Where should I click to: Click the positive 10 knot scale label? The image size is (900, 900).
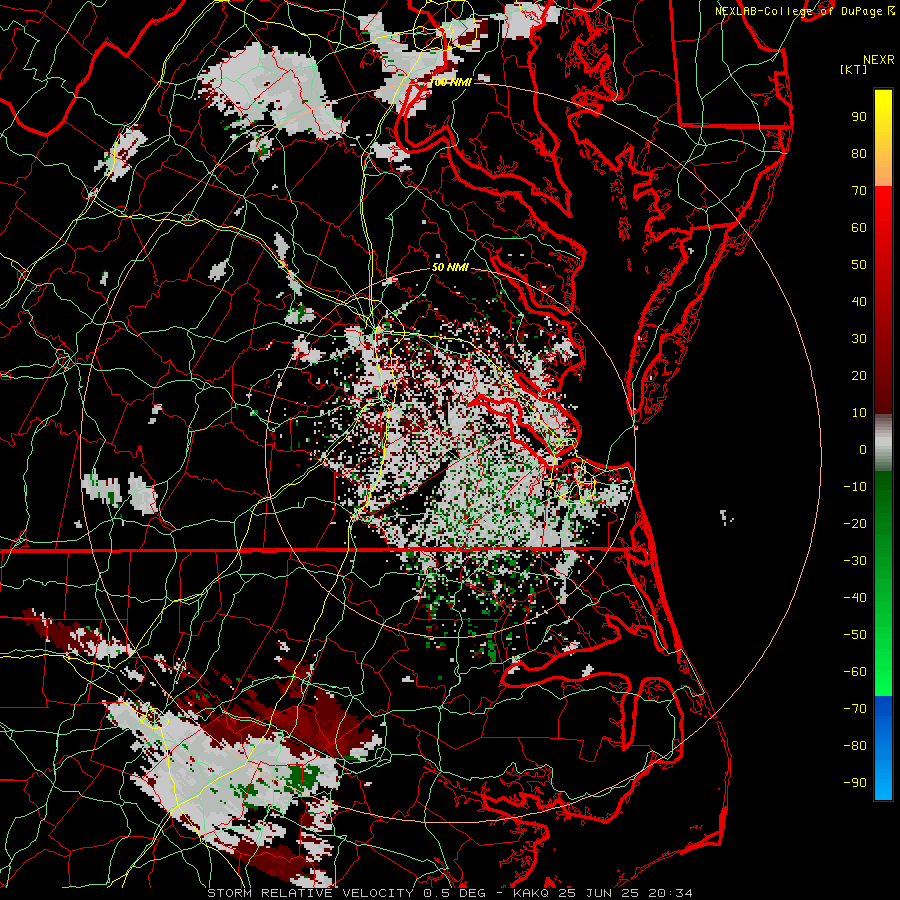(x=859, y=413)
